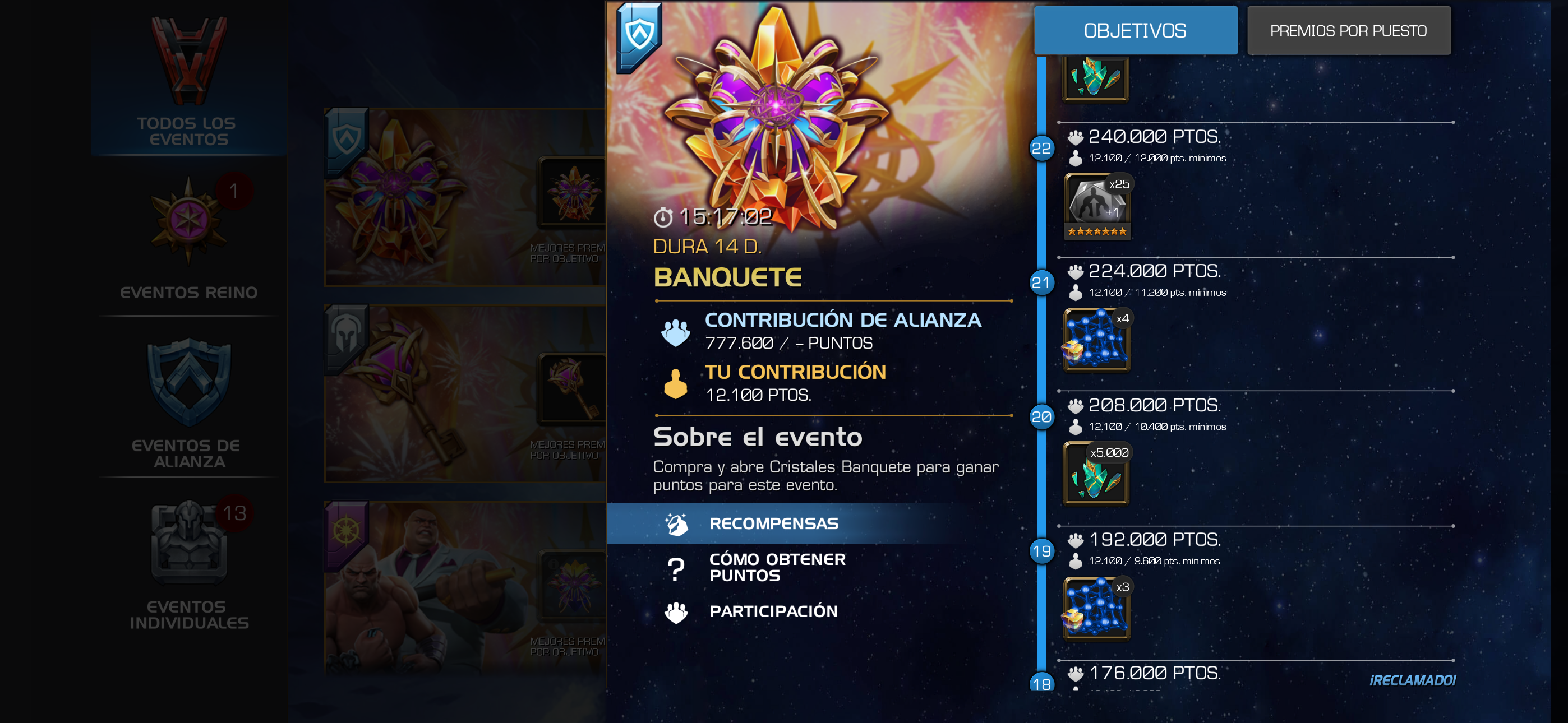Select the Banquete event card thumbnail
The image size is (1568, 723).
point(465,197)
